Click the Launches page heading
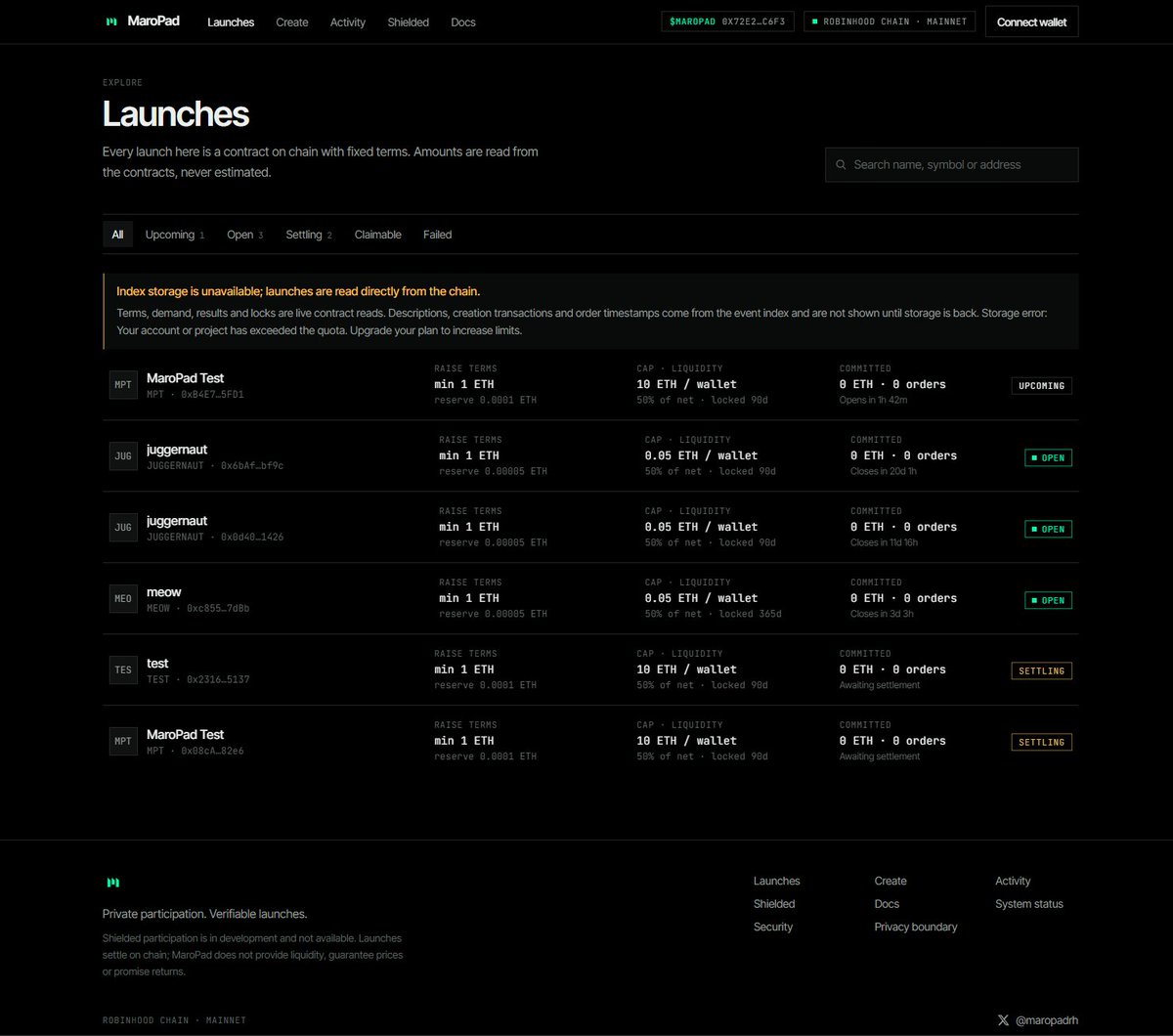This screenshot has height=1036, width=1173. tap(176, 114)
